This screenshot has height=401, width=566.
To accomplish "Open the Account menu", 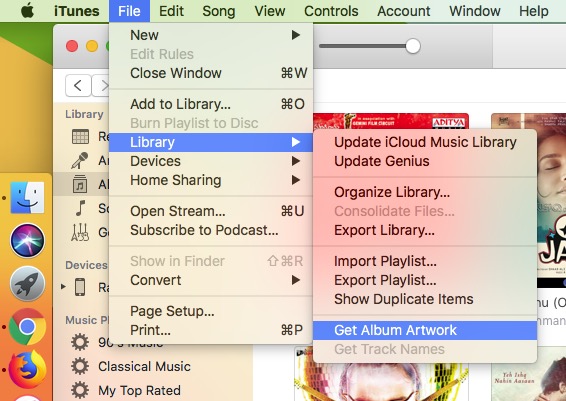I will (404, 11).
